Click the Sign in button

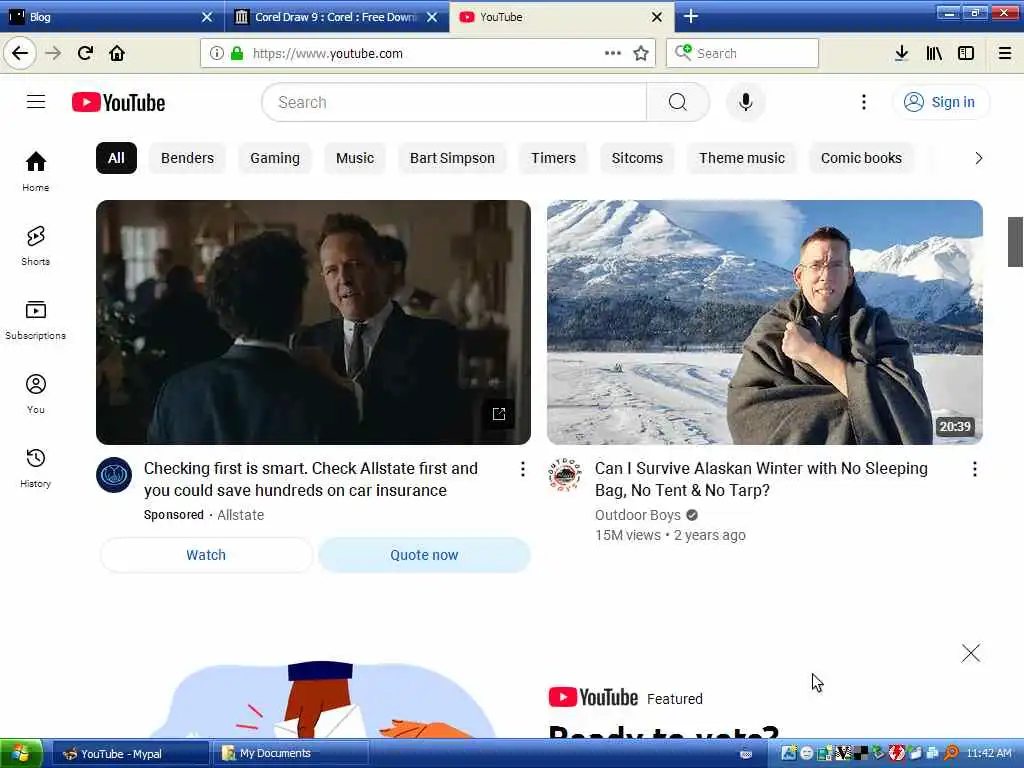941,102
